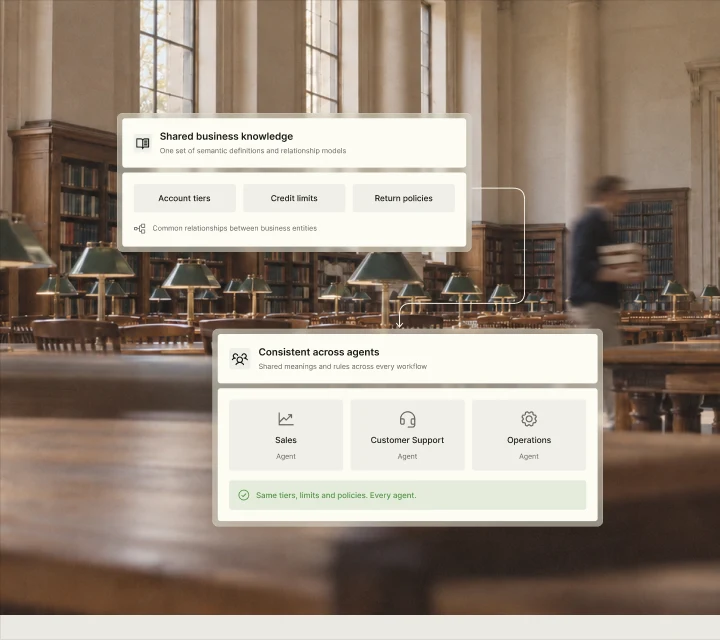Select the Return policies chip
Image resolution: width=720 pixels, height=640 pixels.
(x=404, y=198)
